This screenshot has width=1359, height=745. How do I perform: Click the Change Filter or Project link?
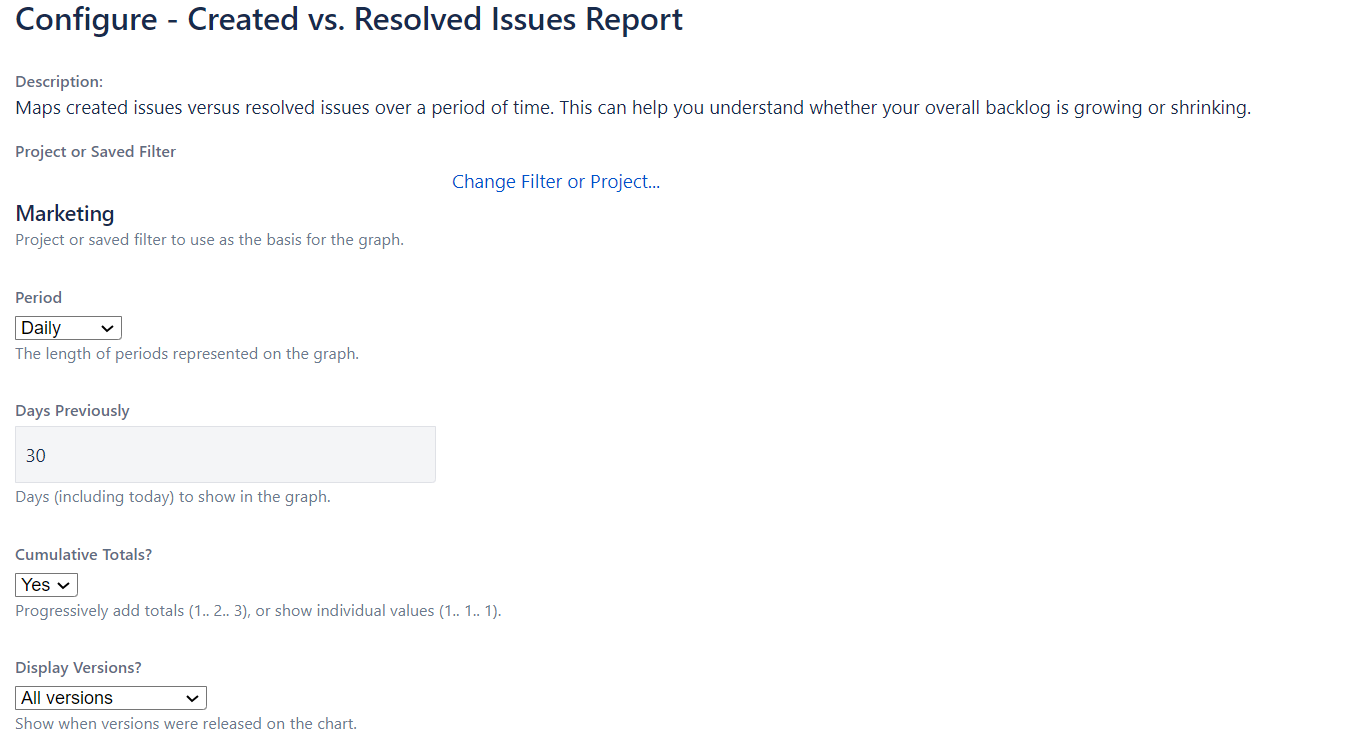[555, 181]
